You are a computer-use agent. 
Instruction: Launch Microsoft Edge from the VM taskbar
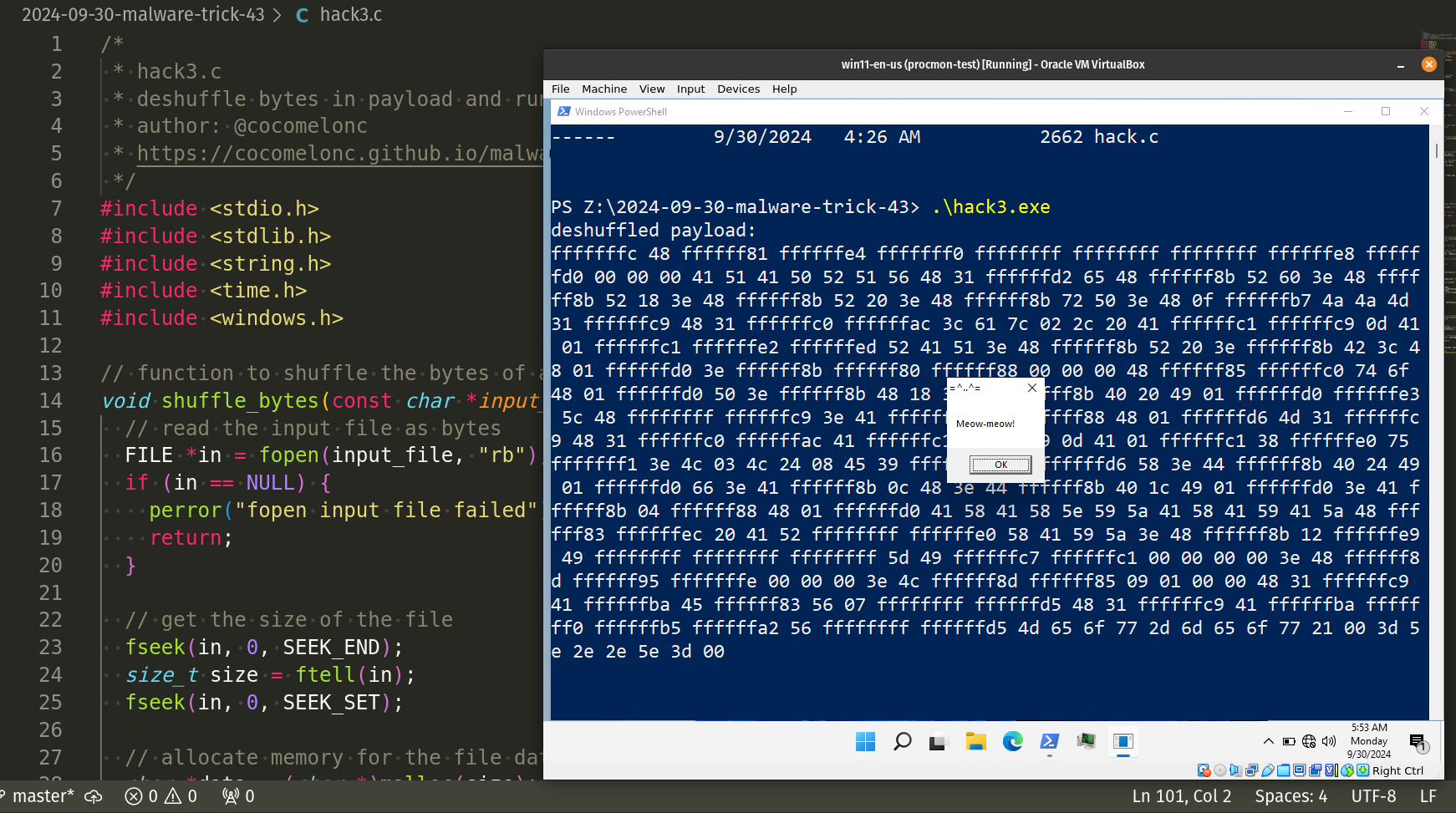[1012, 741]
